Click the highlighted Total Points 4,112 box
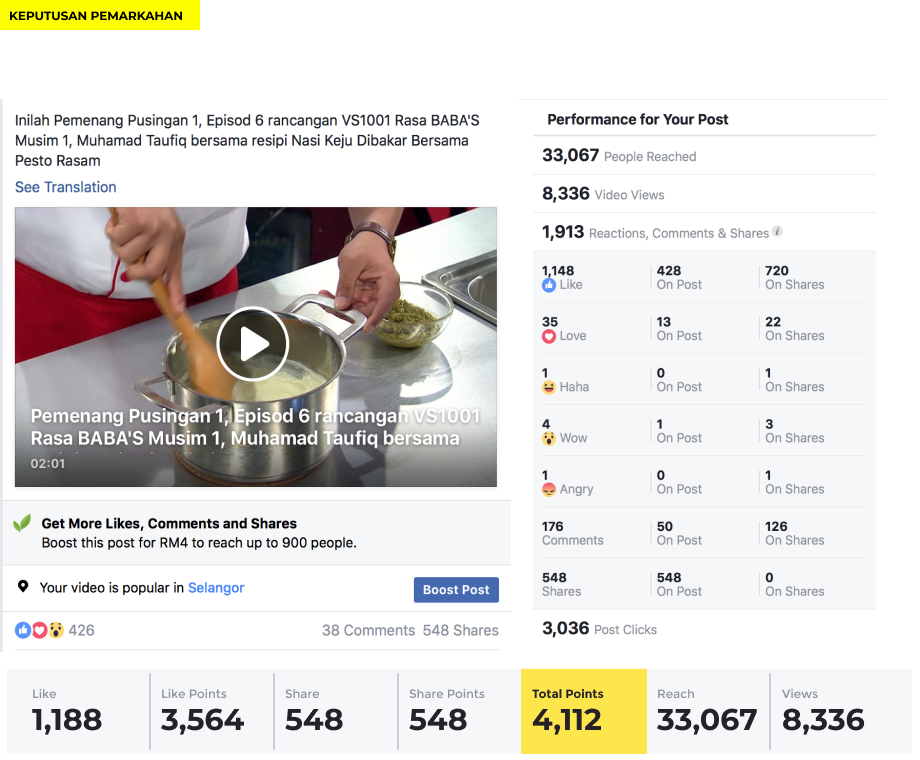920x760 pixels. [584, 711]
